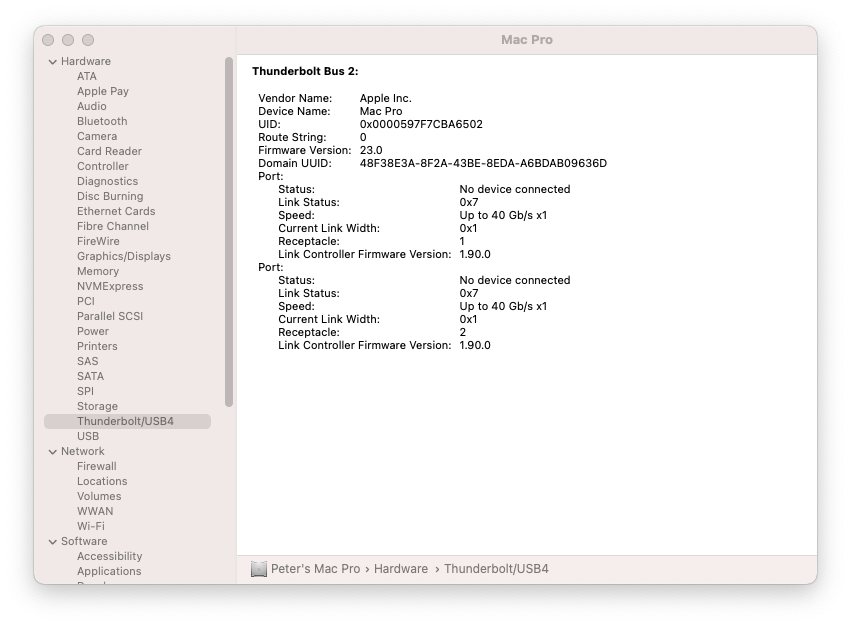Viewport: 851px width, 626px height.
Task: Show Bluetooth information
Action: pos(102,122)
